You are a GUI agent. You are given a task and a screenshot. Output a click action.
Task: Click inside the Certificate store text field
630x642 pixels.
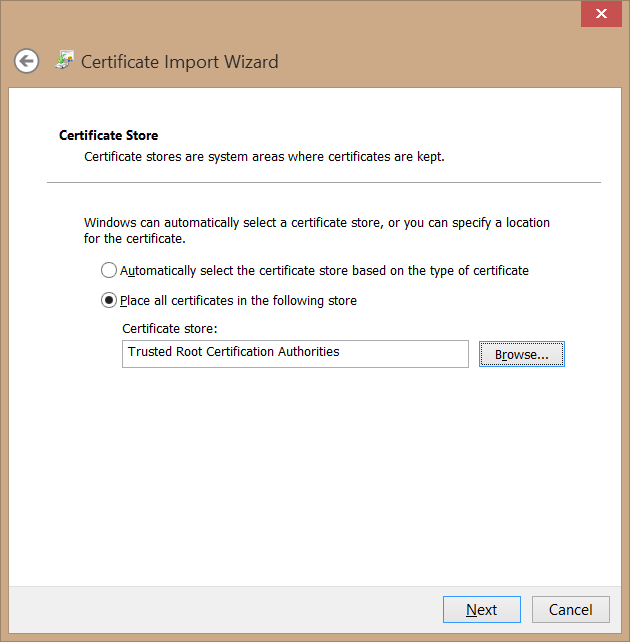tap(400, 354)
